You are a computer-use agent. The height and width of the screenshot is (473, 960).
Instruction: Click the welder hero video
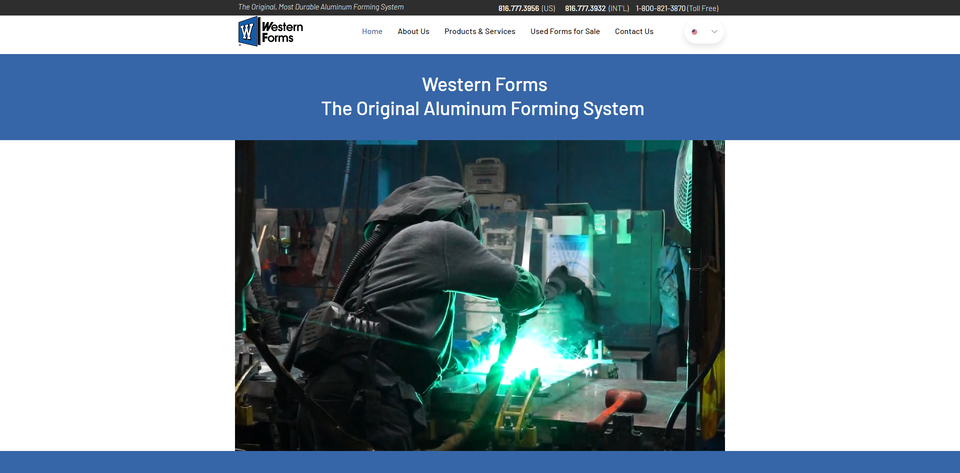coord(480,295)
